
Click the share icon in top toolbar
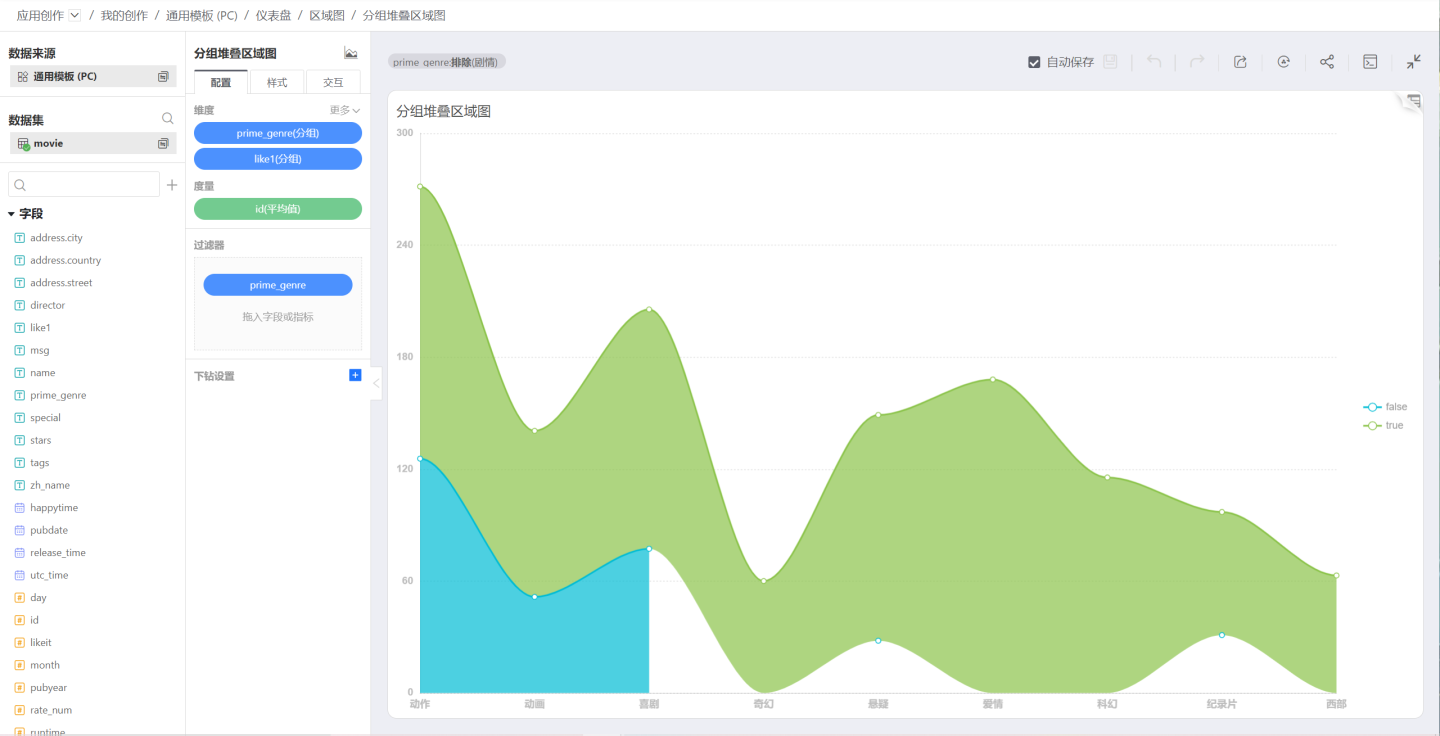[x=1327, y=62]
